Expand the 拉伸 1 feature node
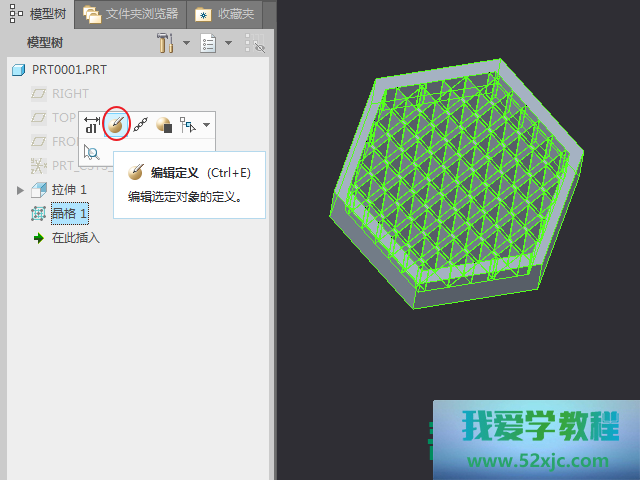The height and width of the screenshot is (480, 640). 20,190
